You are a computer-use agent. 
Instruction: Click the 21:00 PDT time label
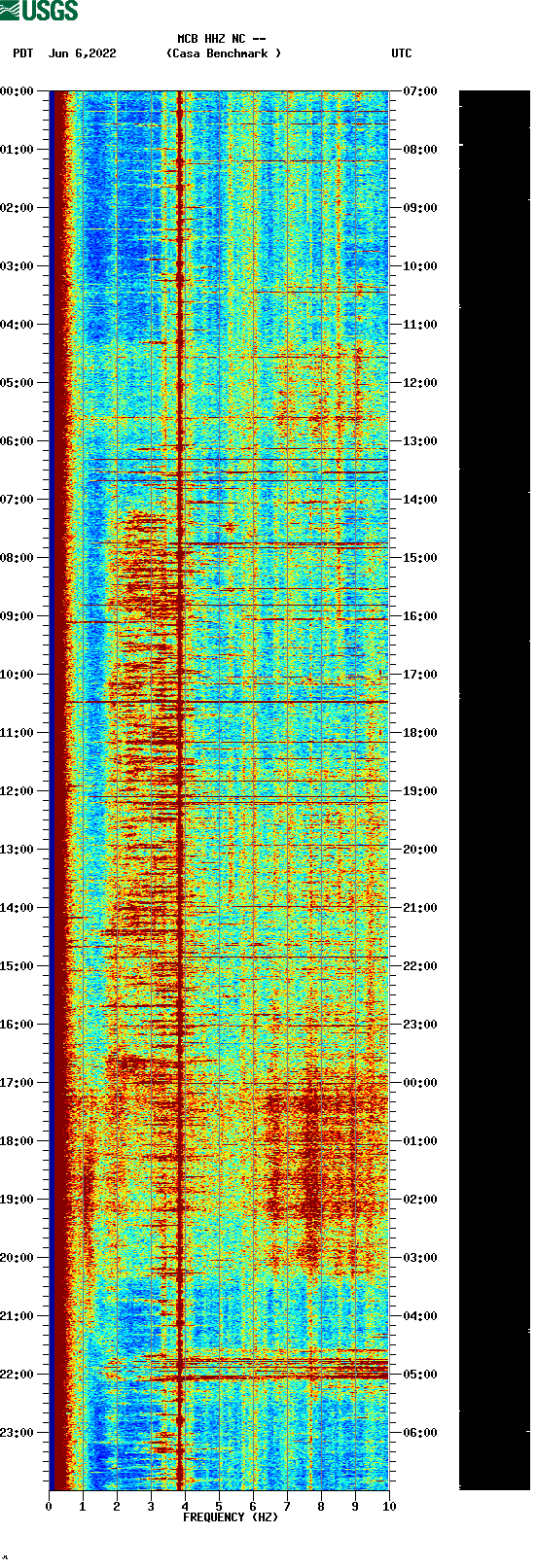tap(18, 1316)
